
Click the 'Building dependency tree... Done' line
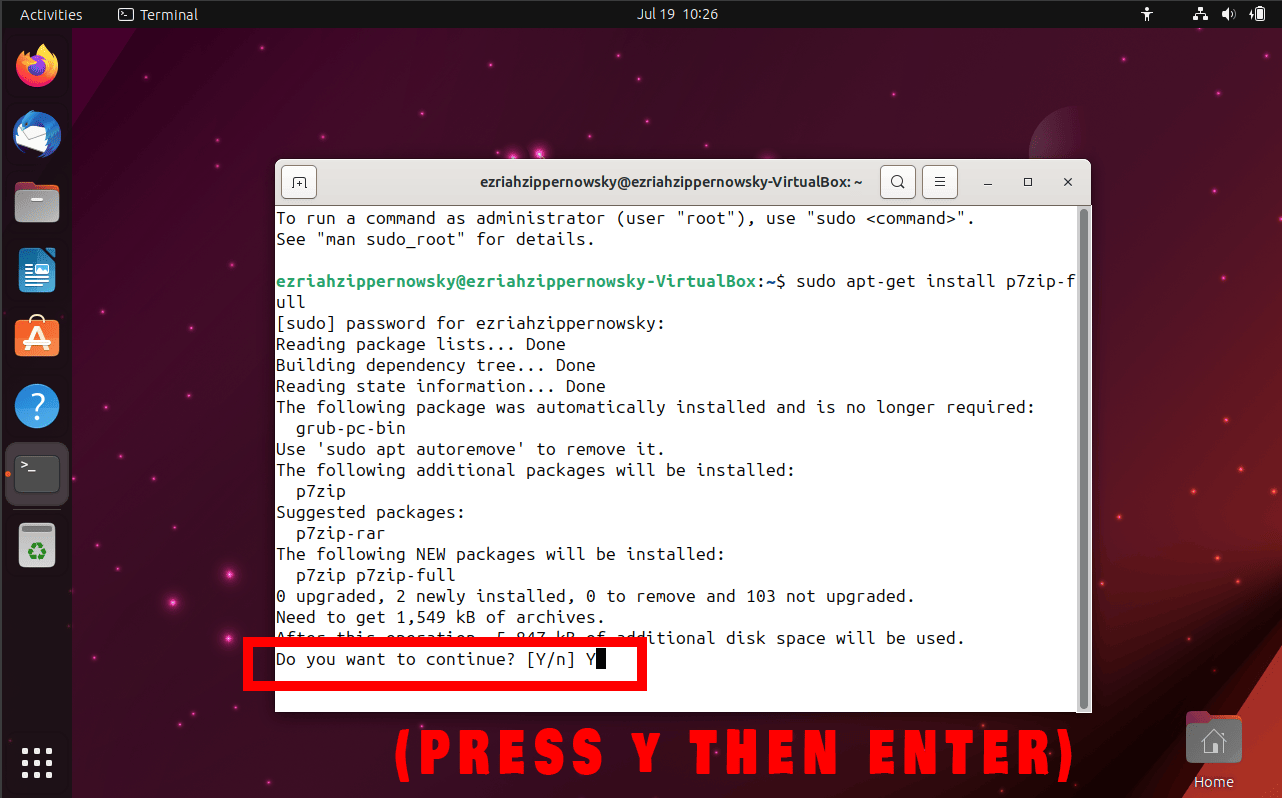pyautogui.click(x=435, y=365)
